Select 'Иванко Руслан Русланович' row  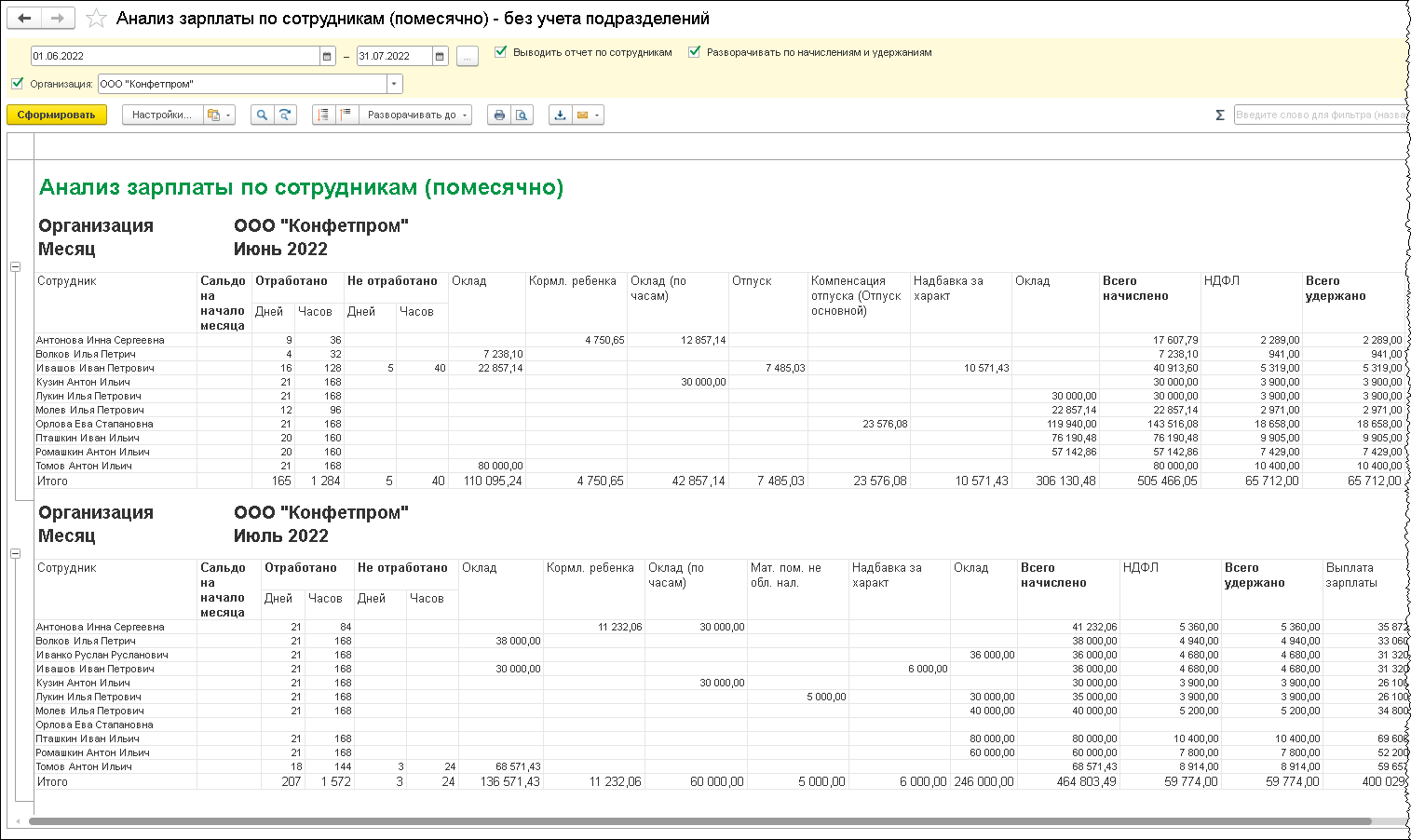[102, 655]
